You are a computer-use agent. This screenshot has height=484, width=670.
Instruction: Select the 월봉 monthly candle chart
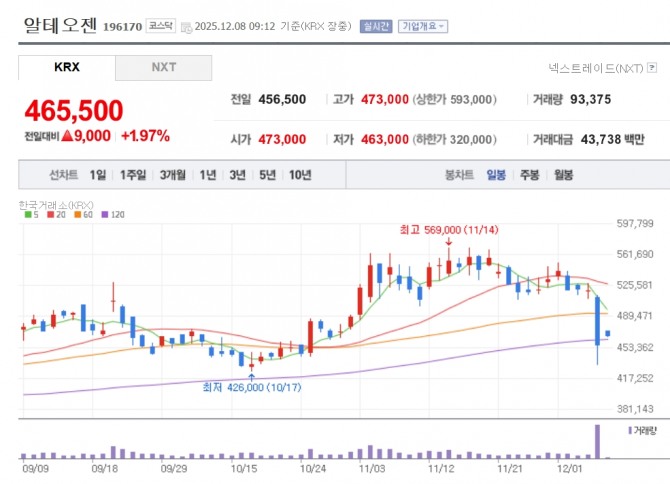pos(563,175)
